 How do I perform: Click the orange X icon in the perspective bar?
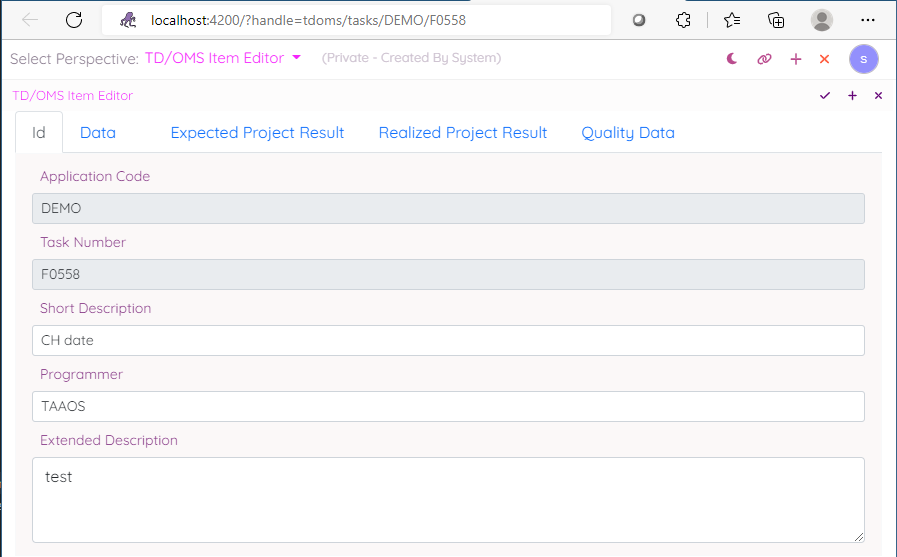pyautogui.click(x=825, y=59)
